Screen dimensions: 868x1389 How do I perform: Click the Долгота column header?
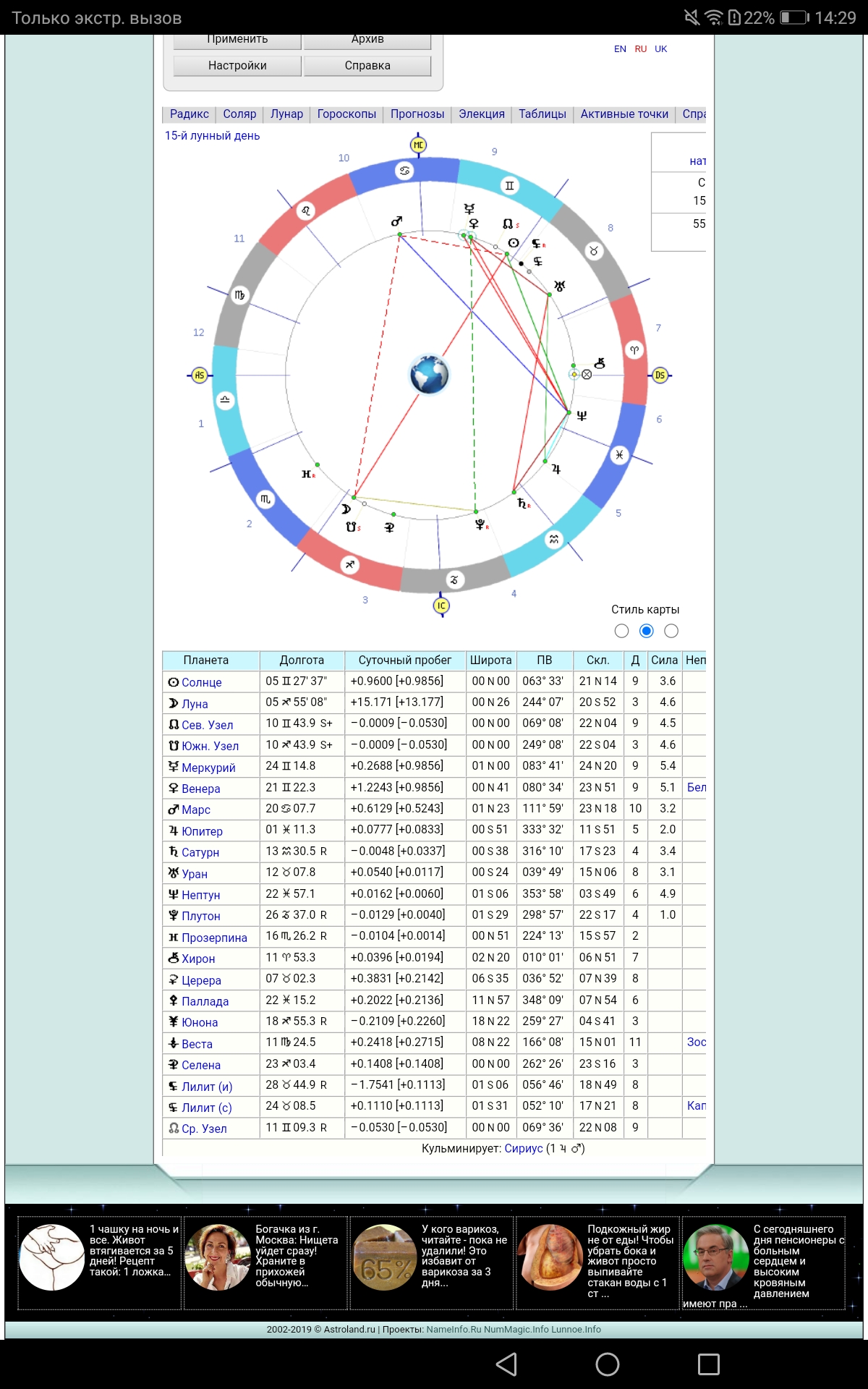coord(302,660)
